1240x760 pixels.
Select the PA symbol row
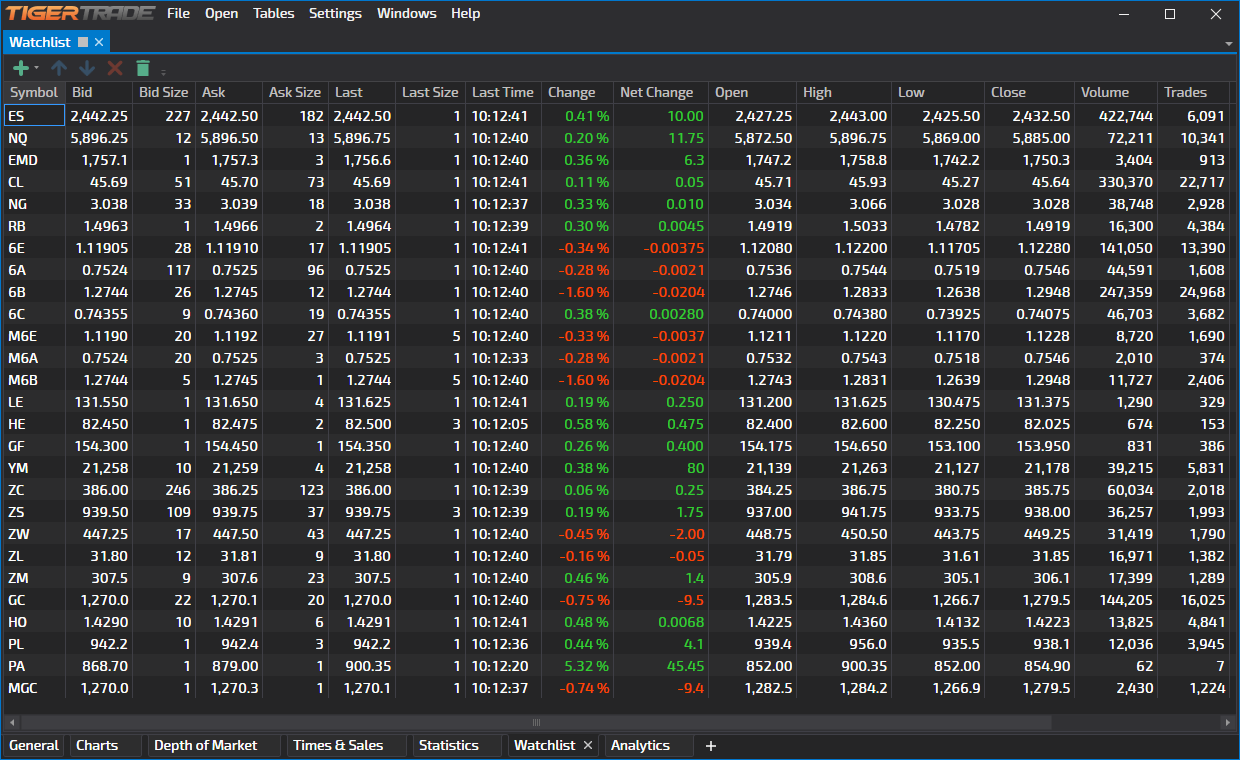(617, 666)
